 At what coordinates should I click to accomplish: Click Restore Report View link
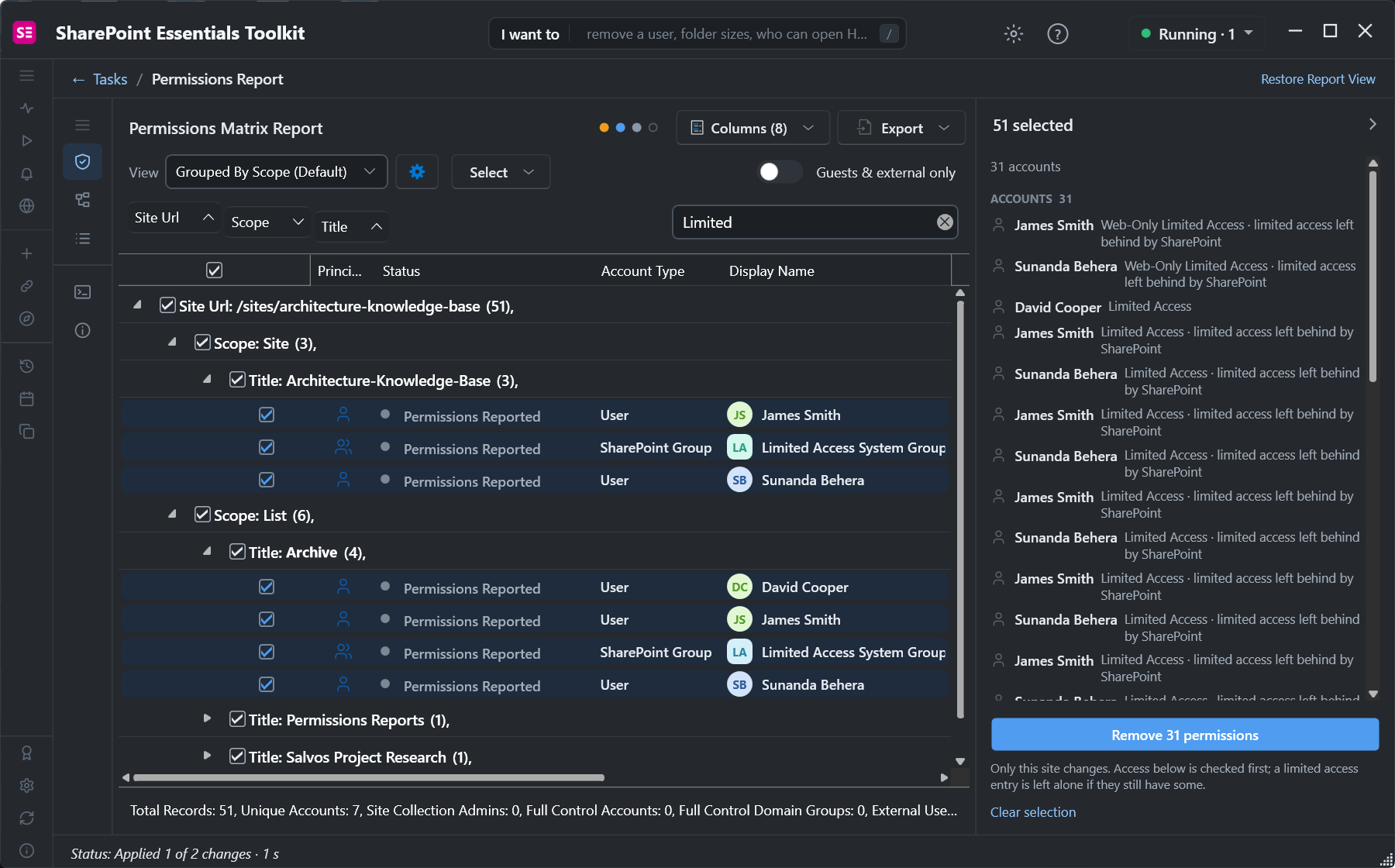[1317, 79]
